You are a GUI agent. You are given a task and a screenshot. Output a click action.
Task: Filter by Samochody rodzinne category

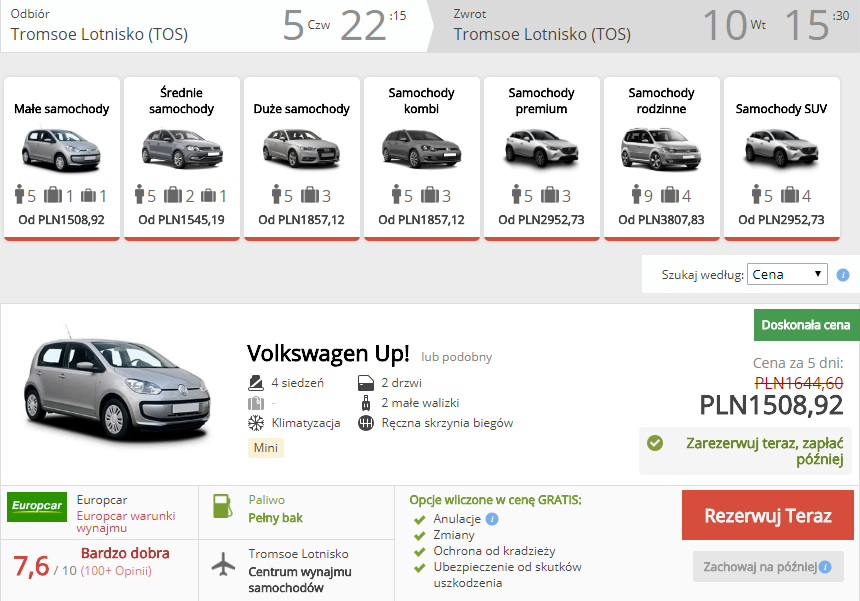point(661,158)
